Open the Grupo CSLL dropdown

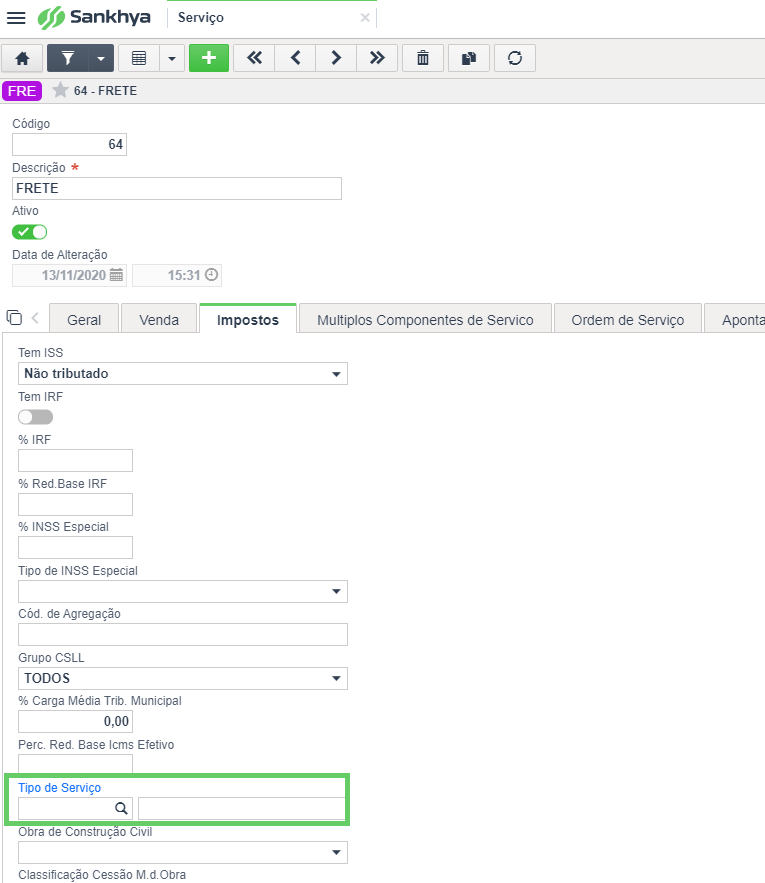pos(183,678)
